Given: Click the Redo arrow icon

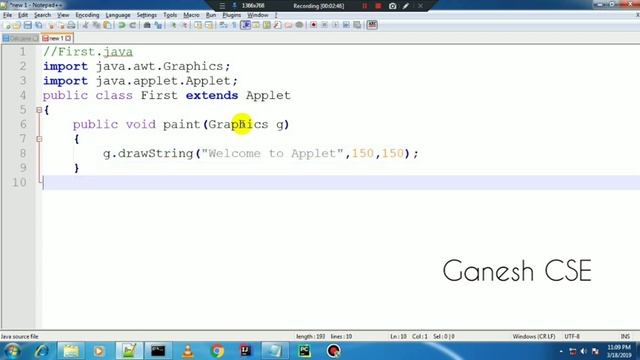Looking at the screenshot, I should pos(133,25).
